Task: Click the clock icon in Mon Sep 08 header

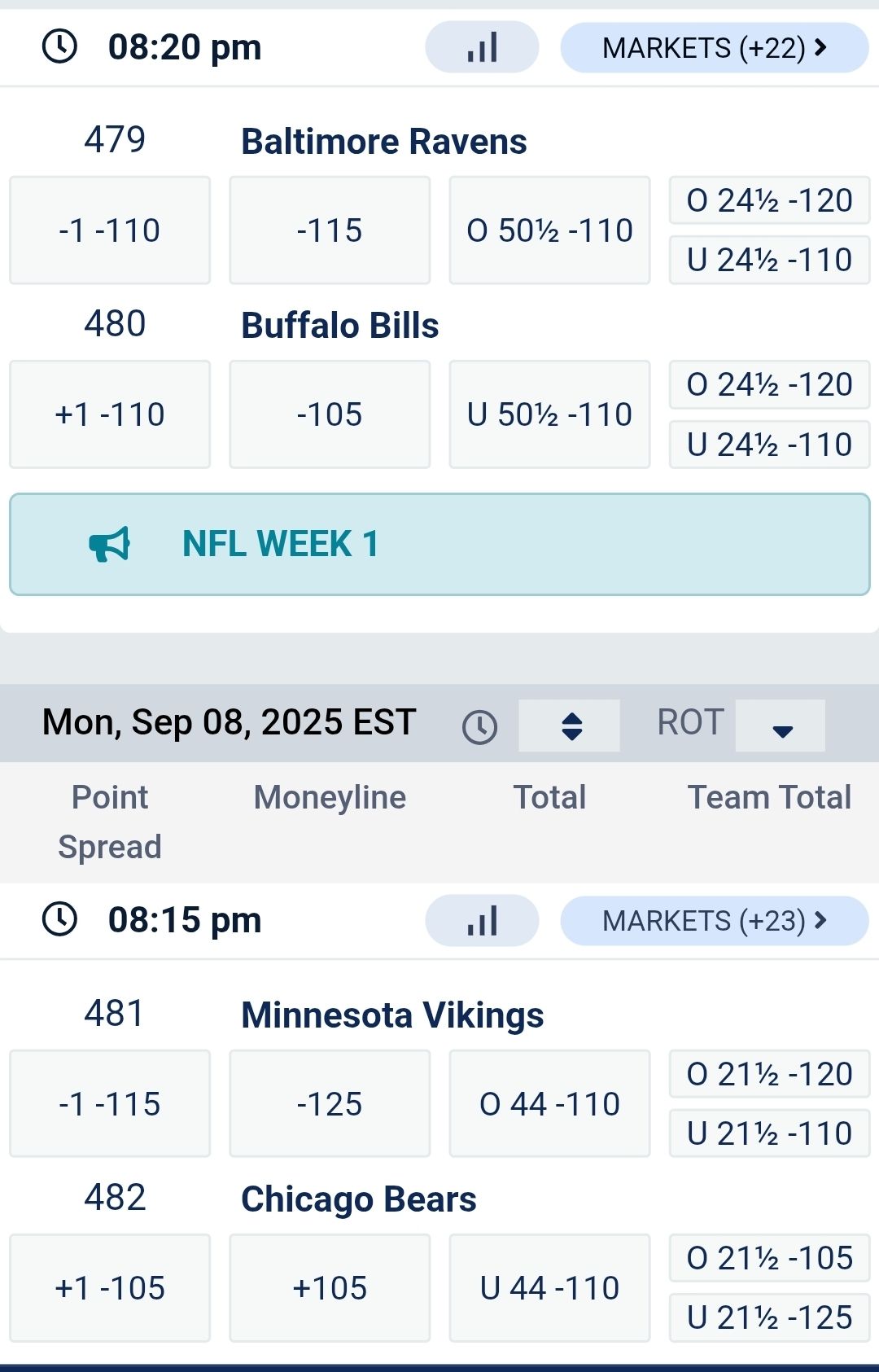Action: pos(480,726)
